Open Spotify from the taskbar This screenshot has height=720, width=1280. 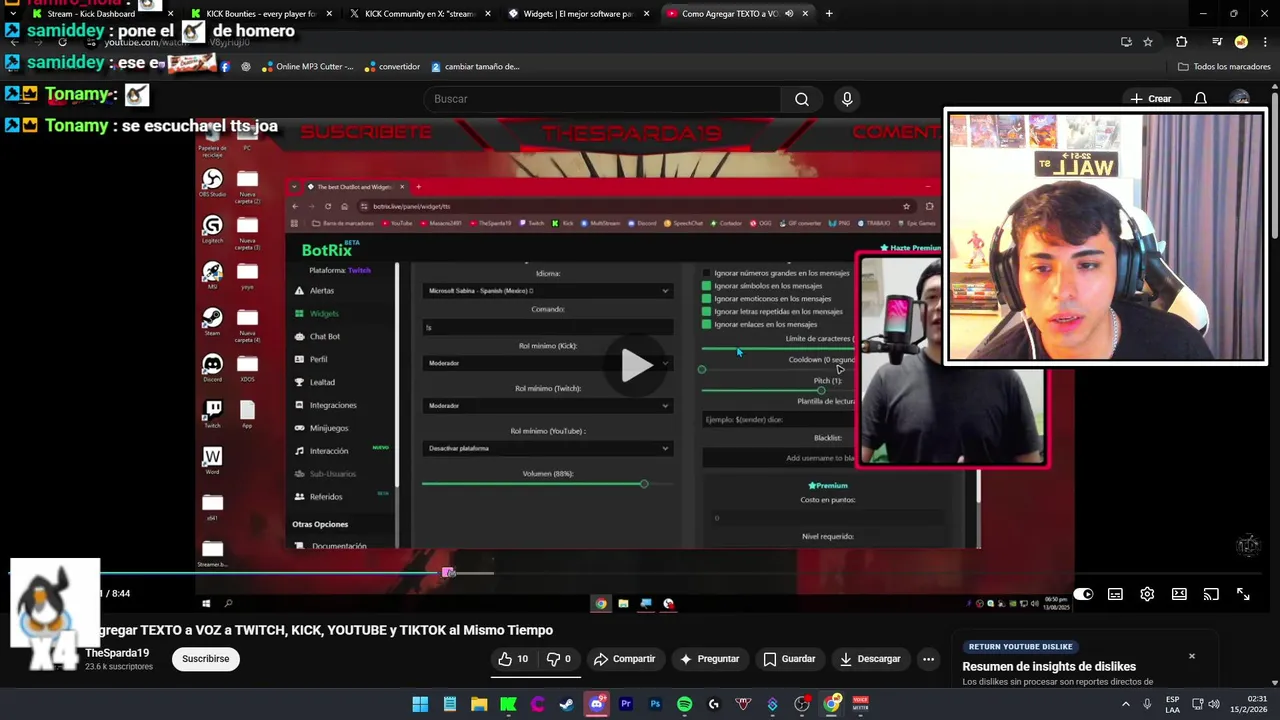(x=684, y=704)
